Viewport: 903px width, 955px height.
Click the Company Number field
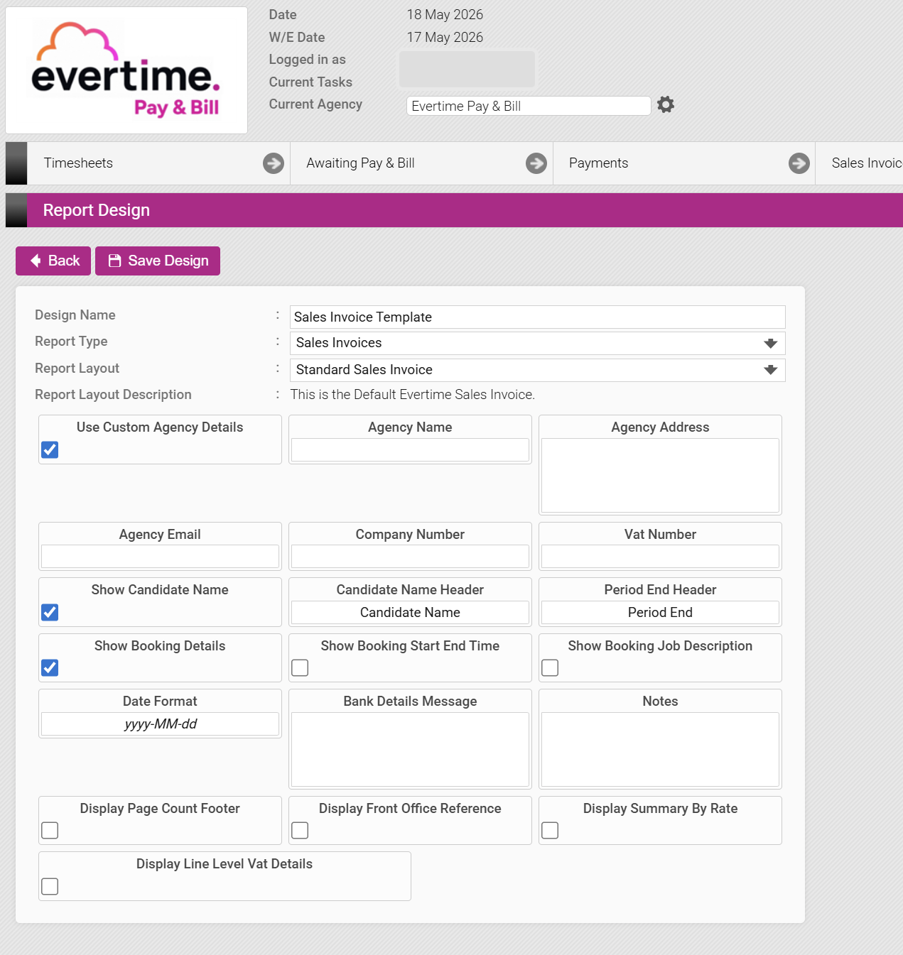tap(410, 557)
